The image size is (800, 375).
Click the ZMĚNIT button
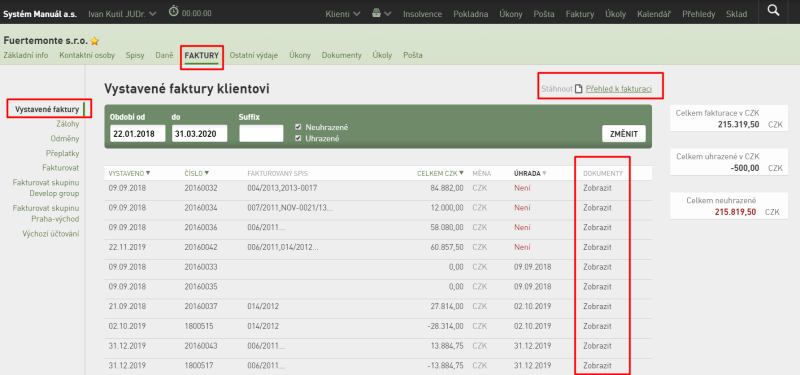tap(623, 134)
